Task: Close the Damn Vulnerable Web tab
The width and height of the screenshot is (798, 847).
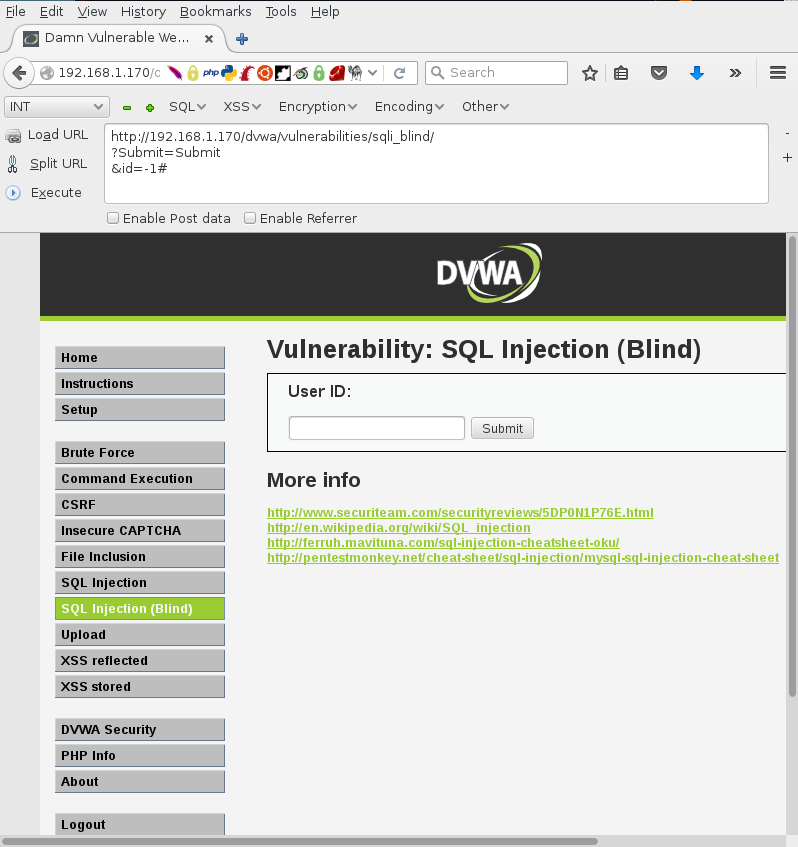Action: click(209, 38)
